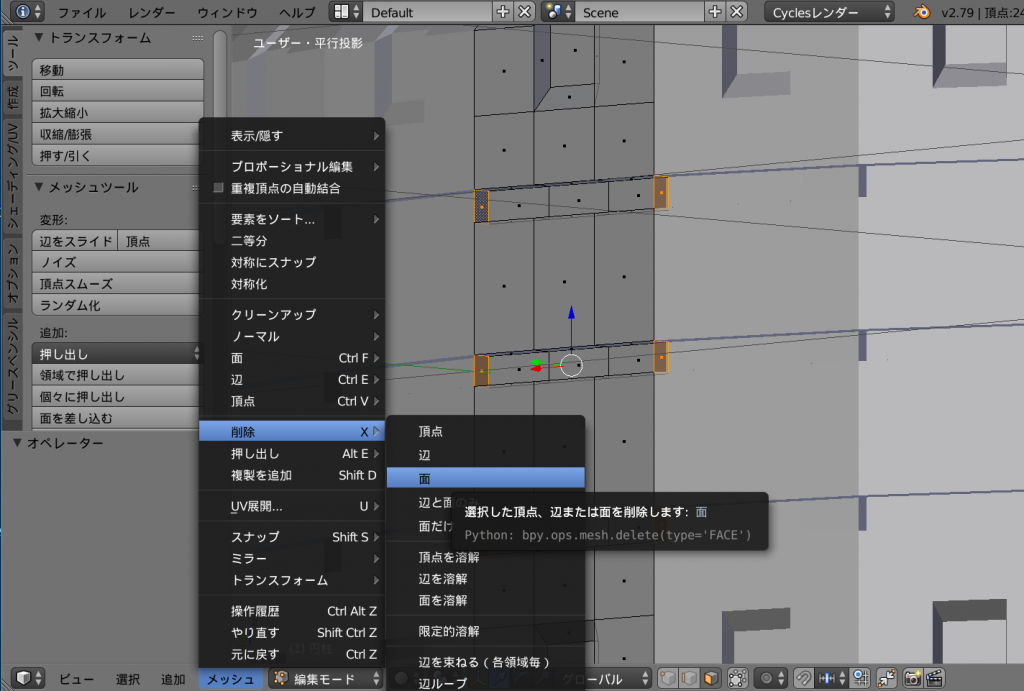
Task: Select face selection mode icon
Action: (x=710, y=678)
